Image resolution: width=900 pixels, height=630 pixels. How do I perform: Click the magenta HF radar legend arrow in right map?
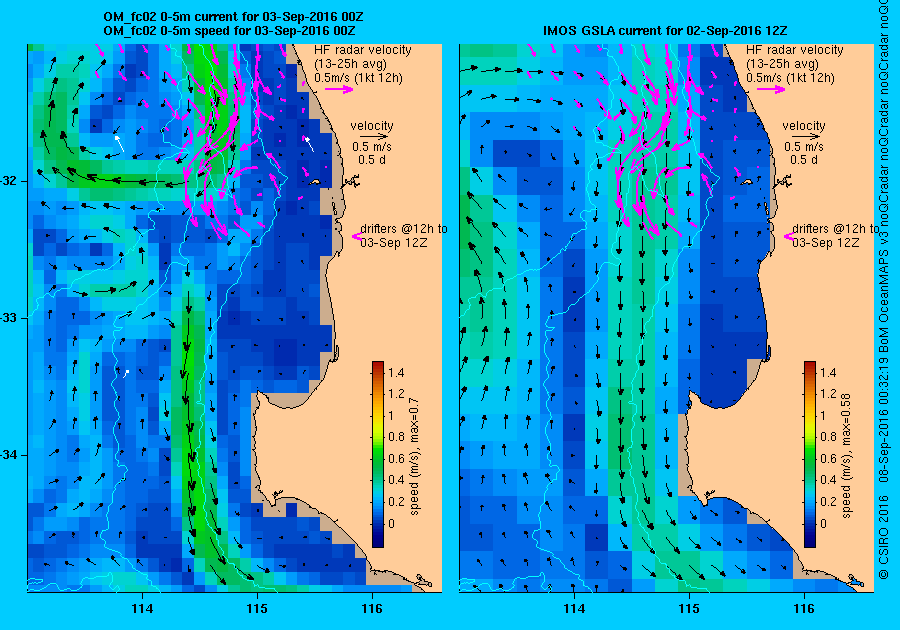tap(771, 89)
